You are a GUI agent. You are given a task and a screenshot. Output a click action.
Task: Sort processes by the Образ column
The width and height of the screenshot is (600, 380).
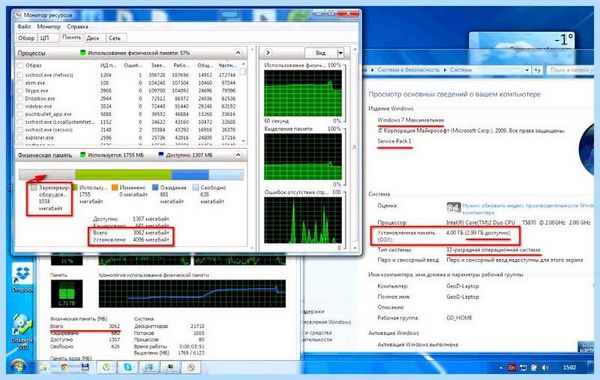pos(33,65)
